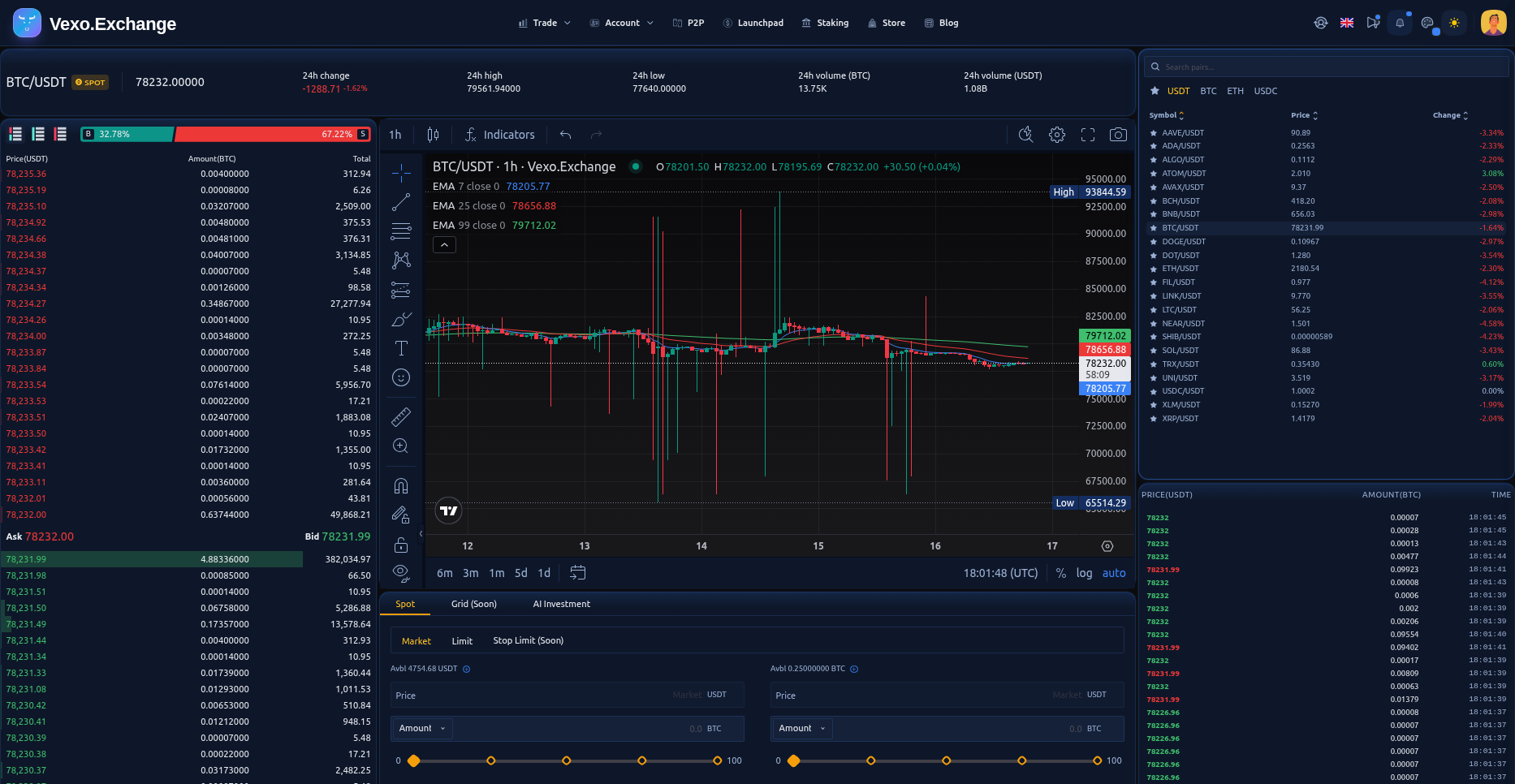
Task: Open chart time zone settings icon
Action: pyautogui.click(x=1107, y=546)
